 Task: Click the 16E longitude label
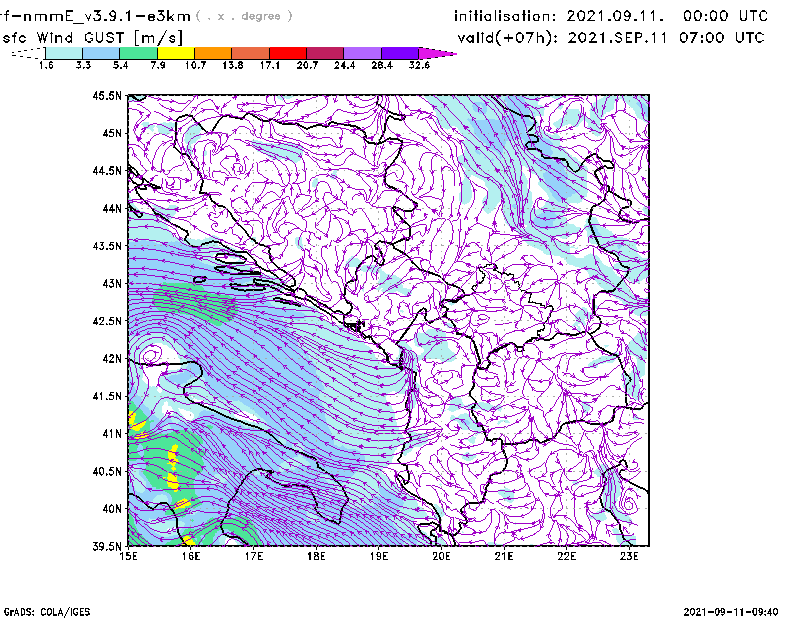point(191,556)
